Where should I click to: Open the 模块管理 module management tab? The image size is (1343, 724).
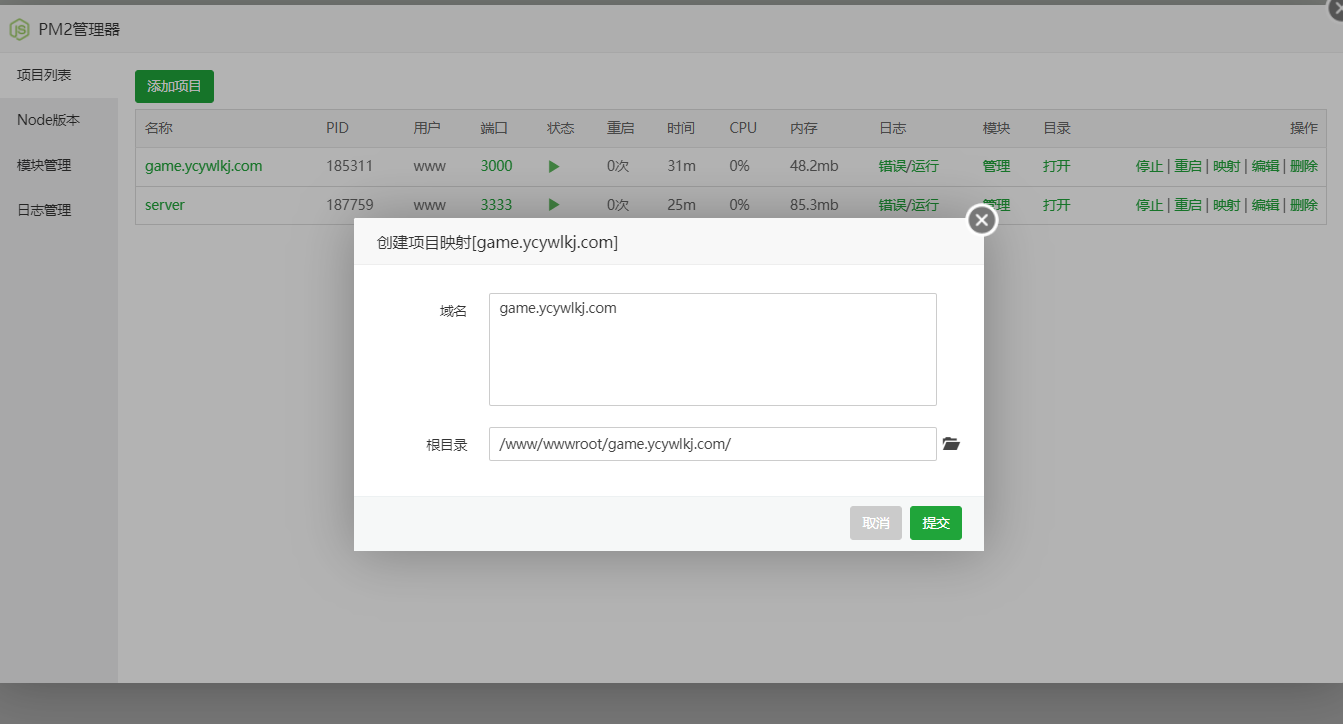[x=44, y=165]
